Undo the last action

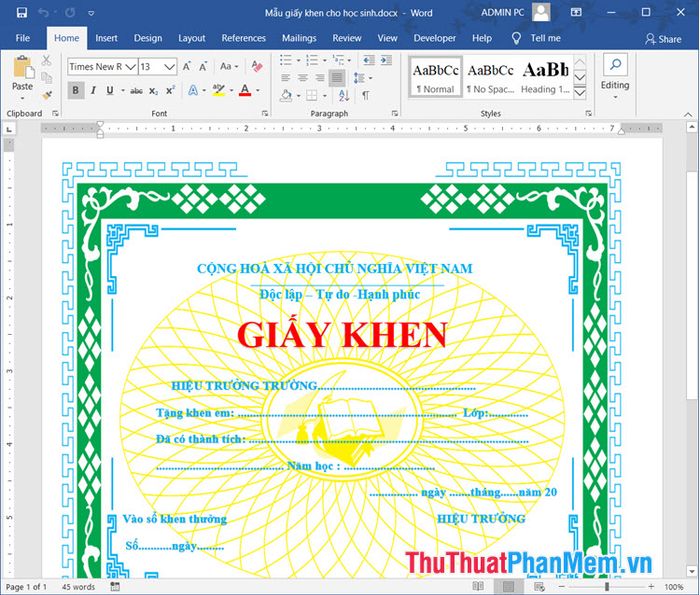pyautogui.click(x=44, y=12)
